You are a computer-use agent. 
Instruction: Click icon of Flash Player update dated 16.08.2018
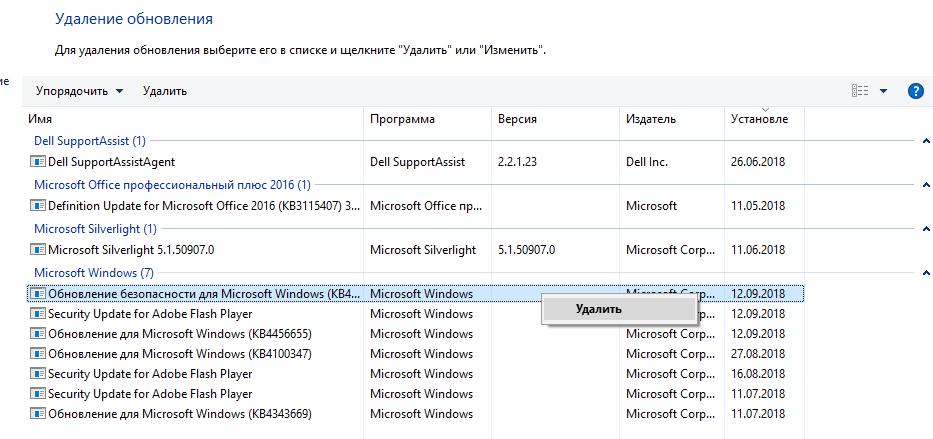coord(37,374)
